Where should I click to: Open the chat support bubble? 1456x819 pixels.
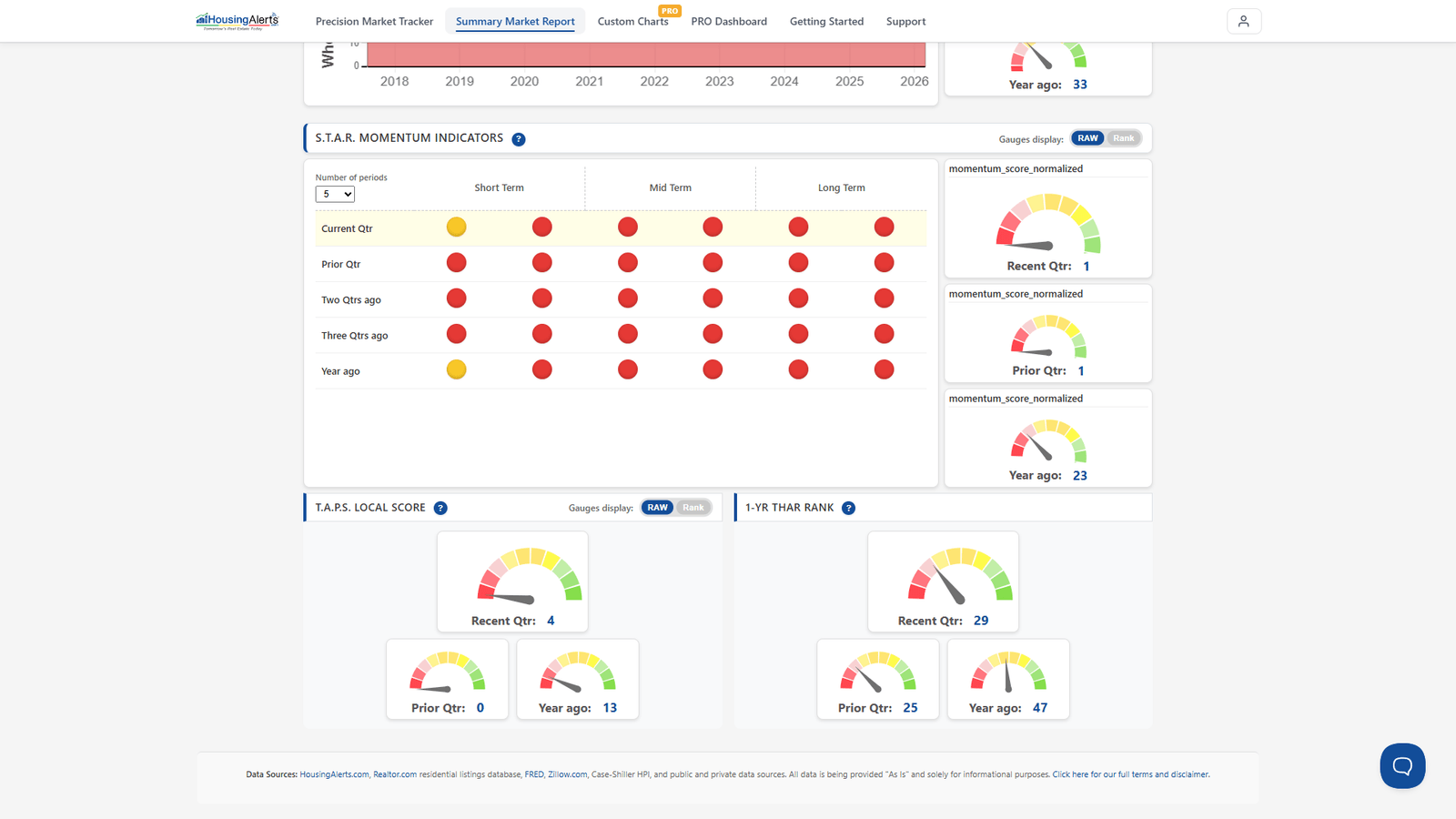[x=1402, y=766]
